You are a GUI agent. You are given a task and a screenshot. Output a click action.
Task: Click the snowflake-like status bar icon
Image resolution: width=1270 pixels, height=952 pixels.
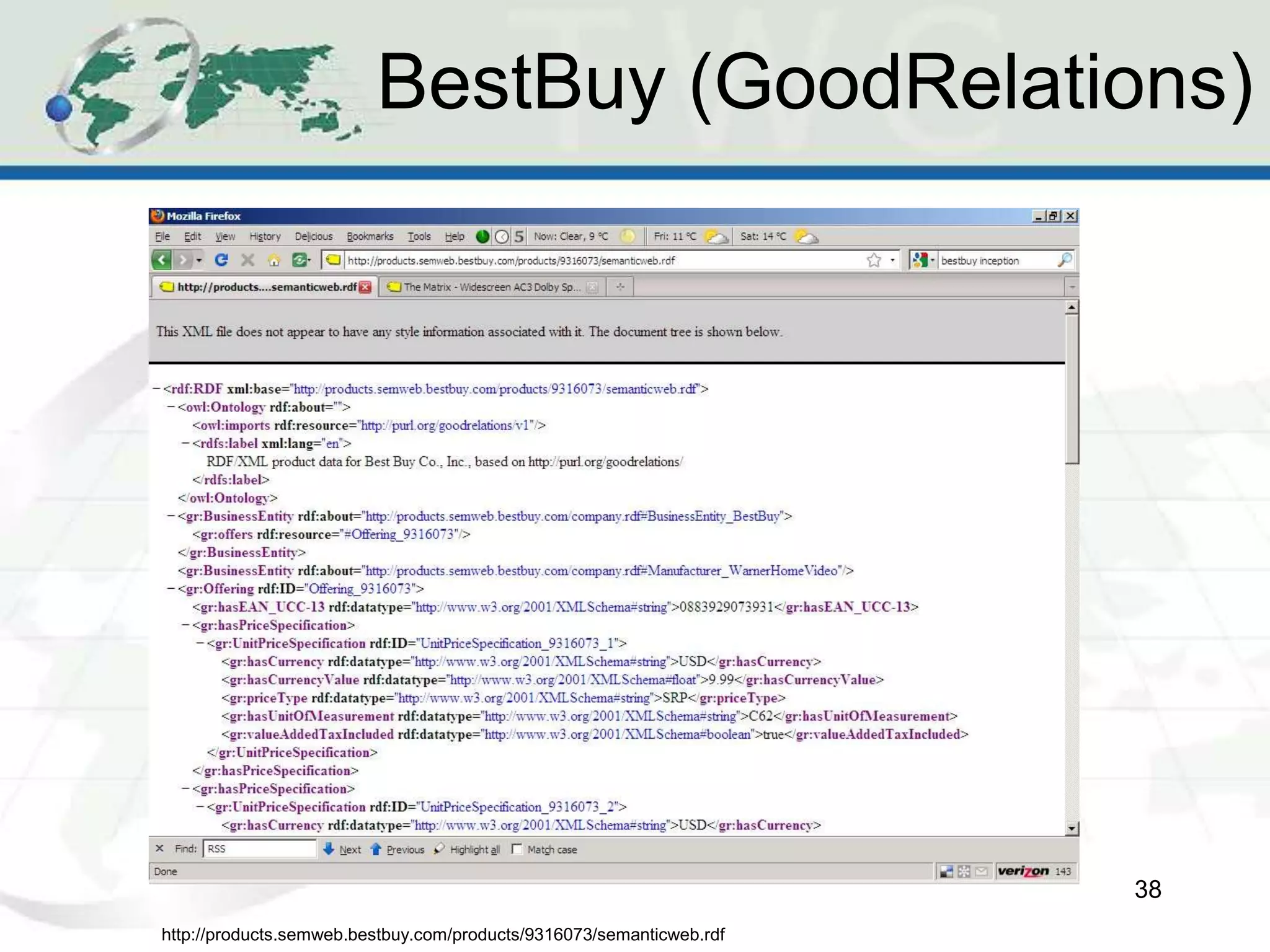(x=964, y=871)
